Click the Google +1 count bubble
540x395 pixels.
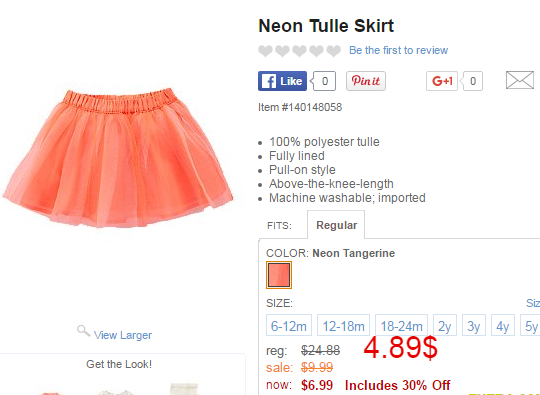click(x=472, y=81)
